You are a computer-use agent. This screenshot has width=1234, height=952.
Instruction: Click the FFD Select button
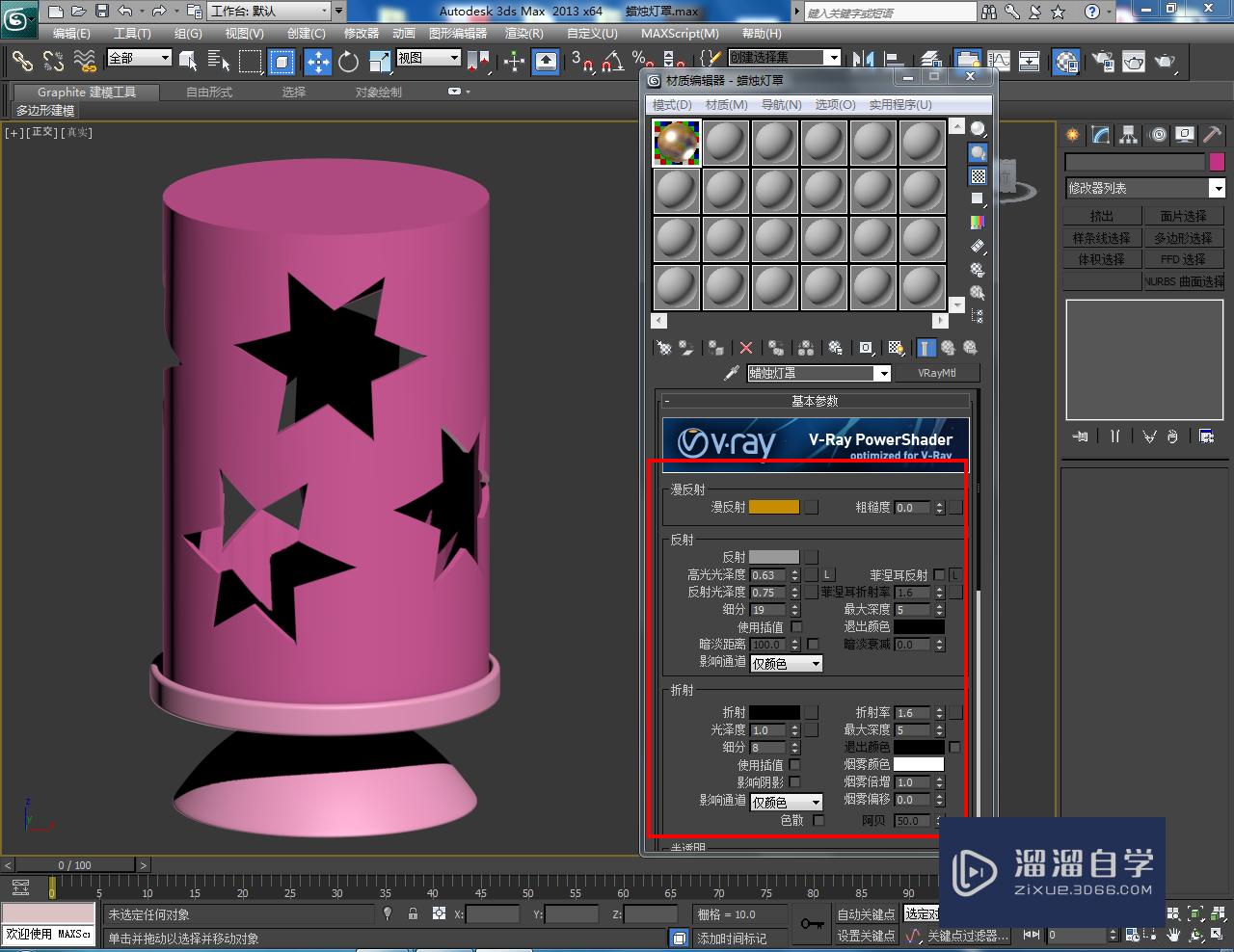pos(1183,259)
